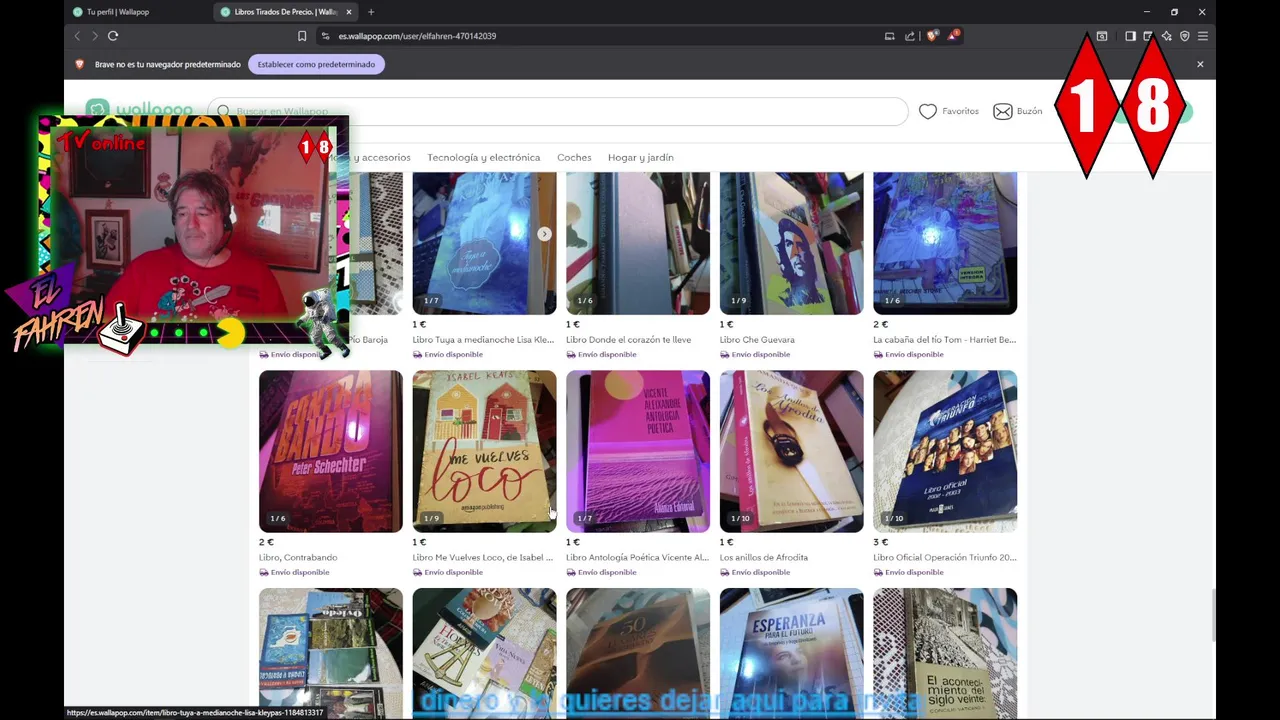
Task: Go forward with browser forward arrow
Action: click(95, 36)
